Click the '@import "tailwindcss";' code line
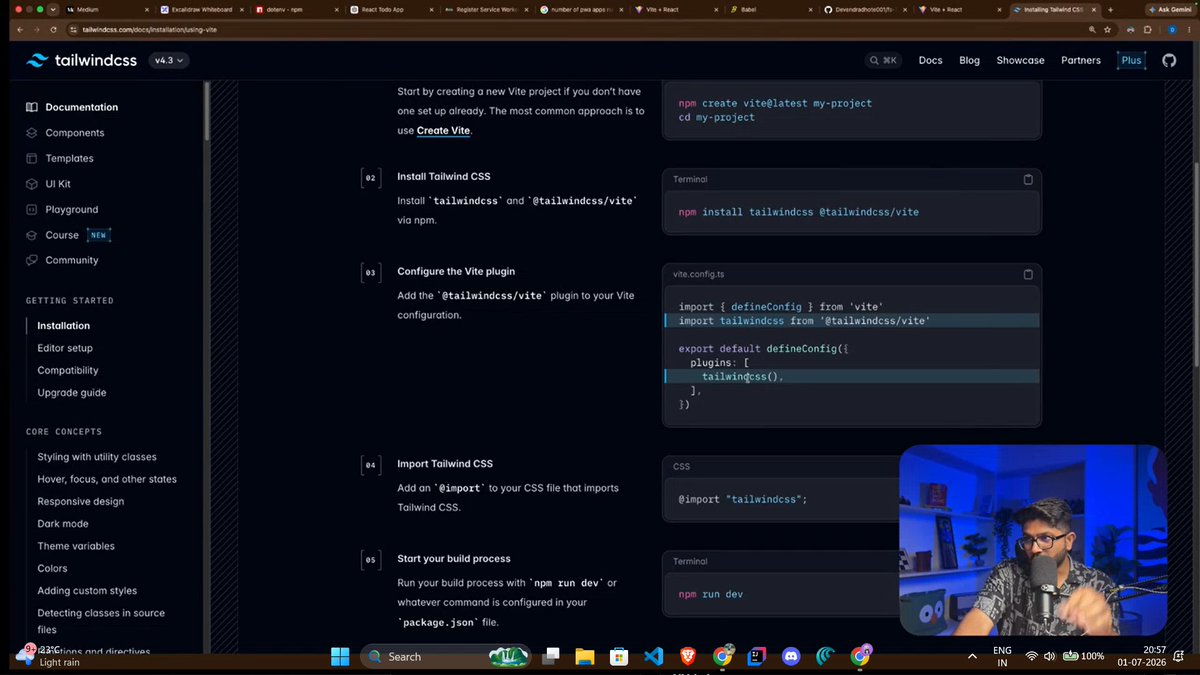Image resolution: width=1200 pixels, height=675 pixels. [743, 499]
